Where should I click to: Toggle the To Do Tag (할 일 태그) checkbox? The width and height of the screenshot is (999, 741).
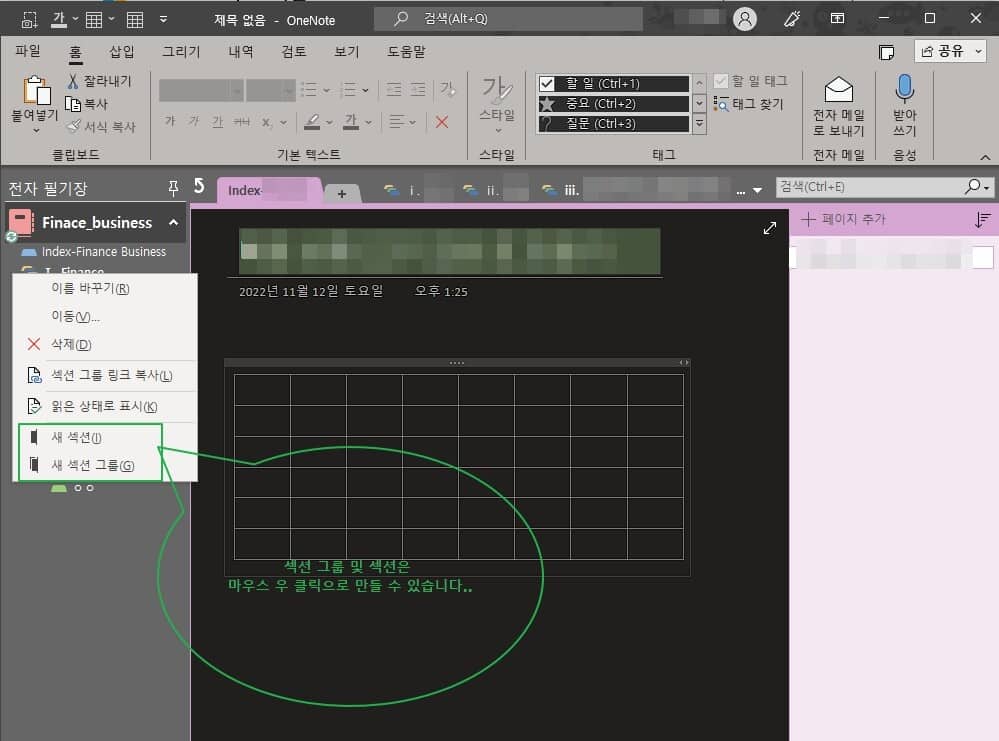721,82
